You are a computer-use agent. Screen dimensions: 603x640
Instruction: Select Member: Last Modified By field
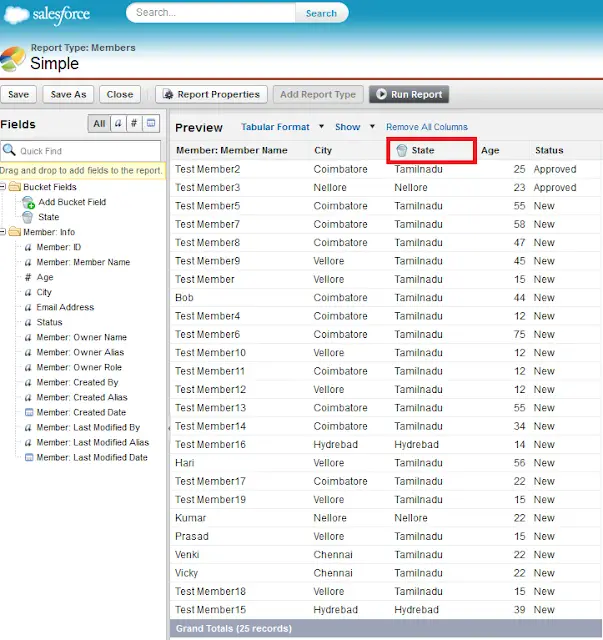88,427
